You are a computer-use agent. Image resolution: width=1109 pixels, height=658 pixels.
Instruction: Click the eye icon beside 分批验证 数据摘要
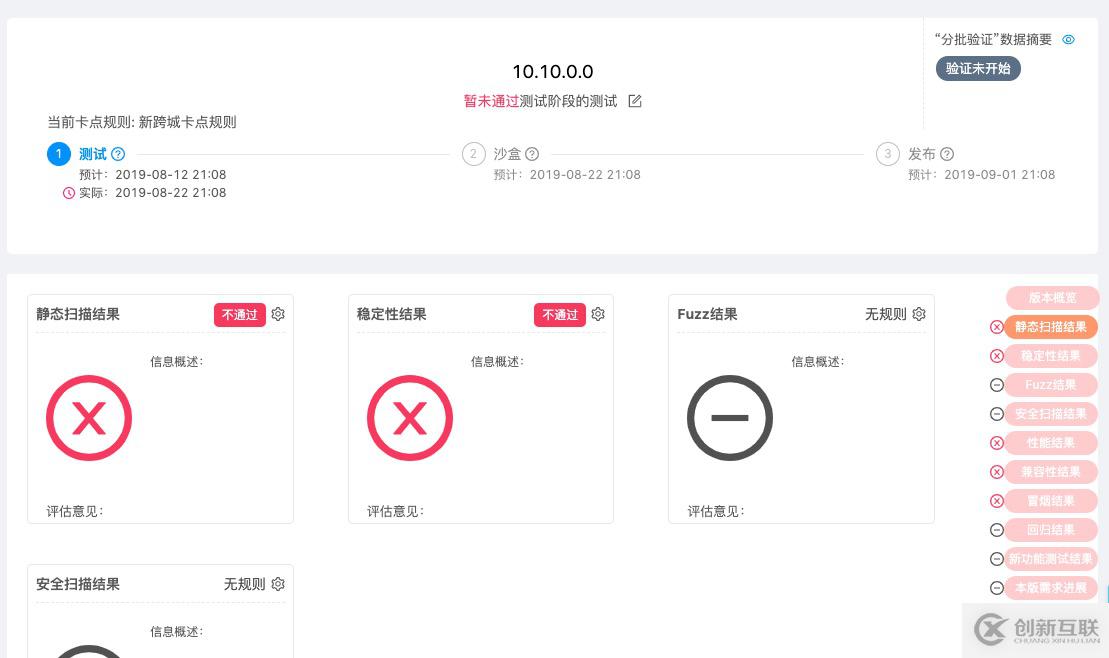click(1068, 40)
